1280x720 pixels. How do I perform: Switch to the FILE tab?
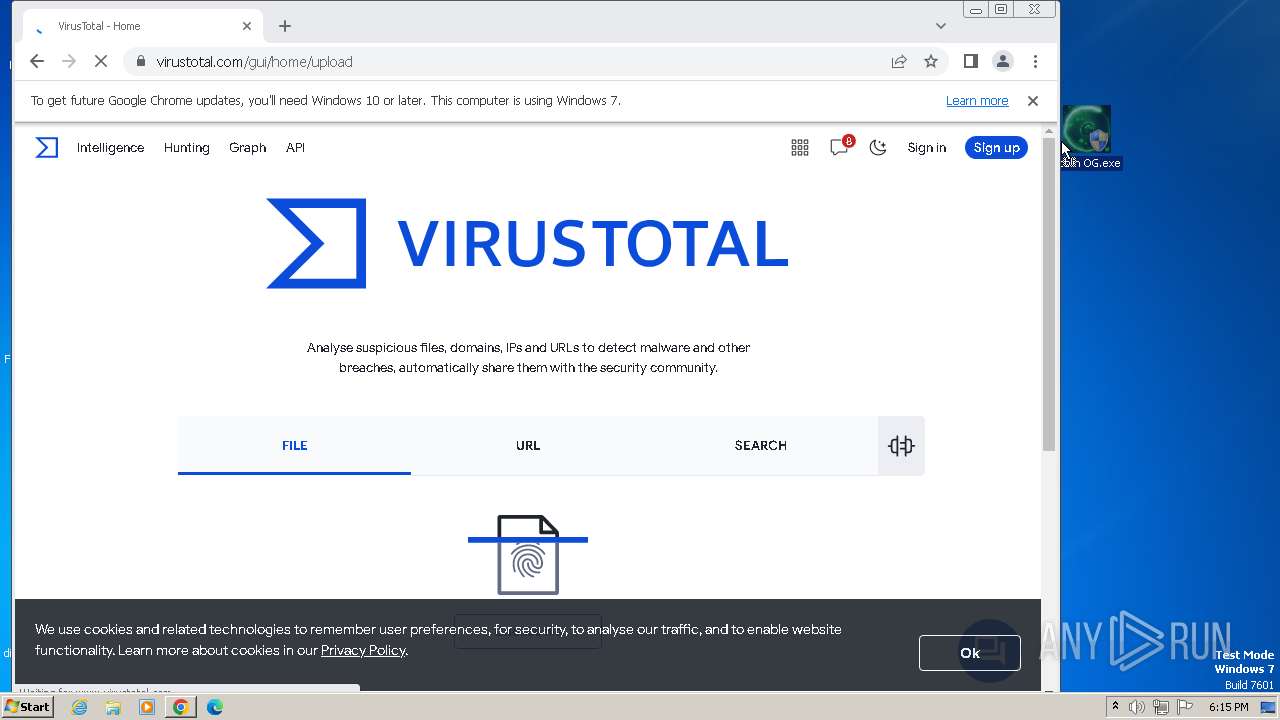[294, 445]
